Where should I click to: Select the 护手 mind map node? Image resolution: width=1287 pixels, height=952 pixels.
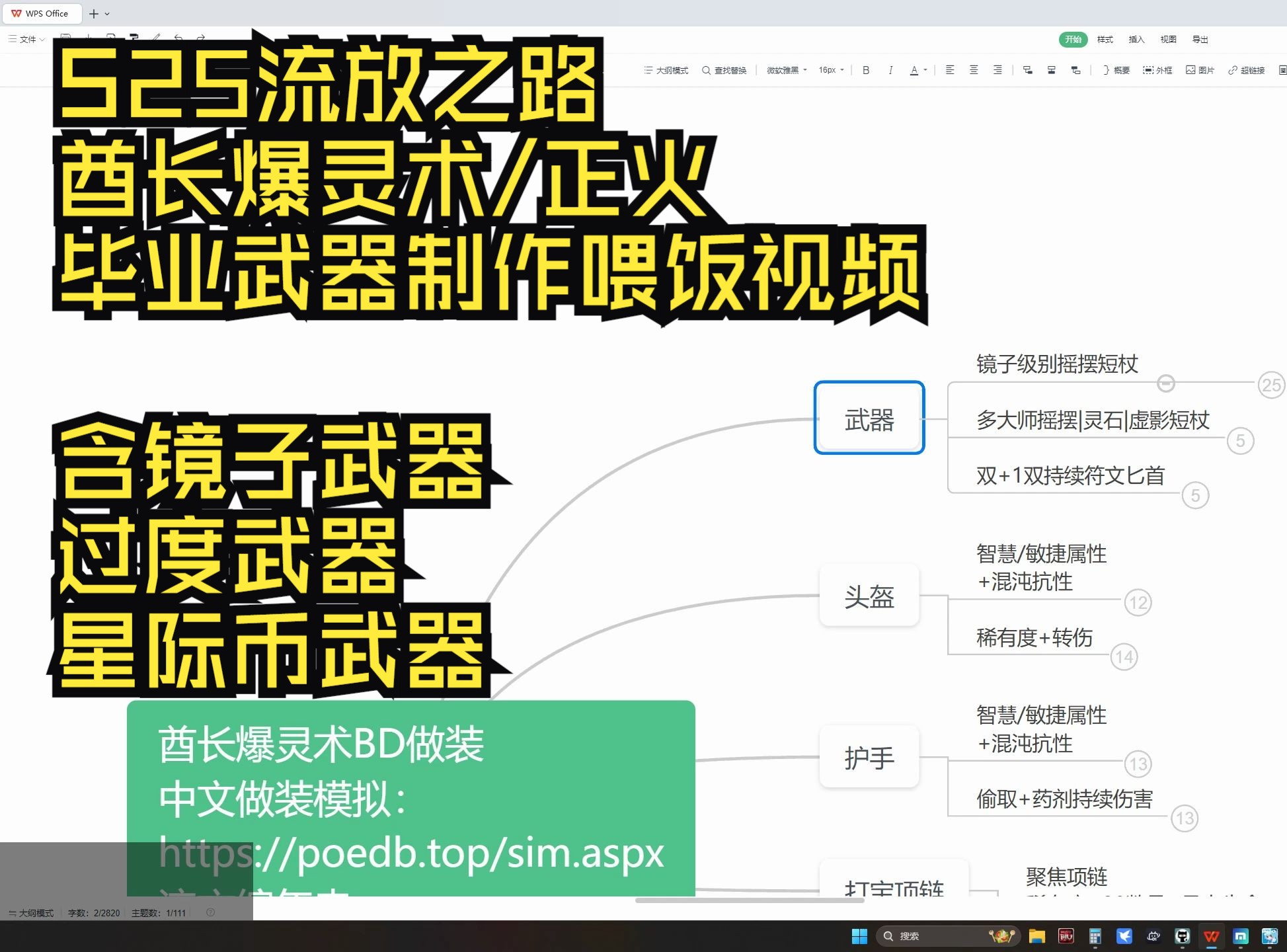869,756
